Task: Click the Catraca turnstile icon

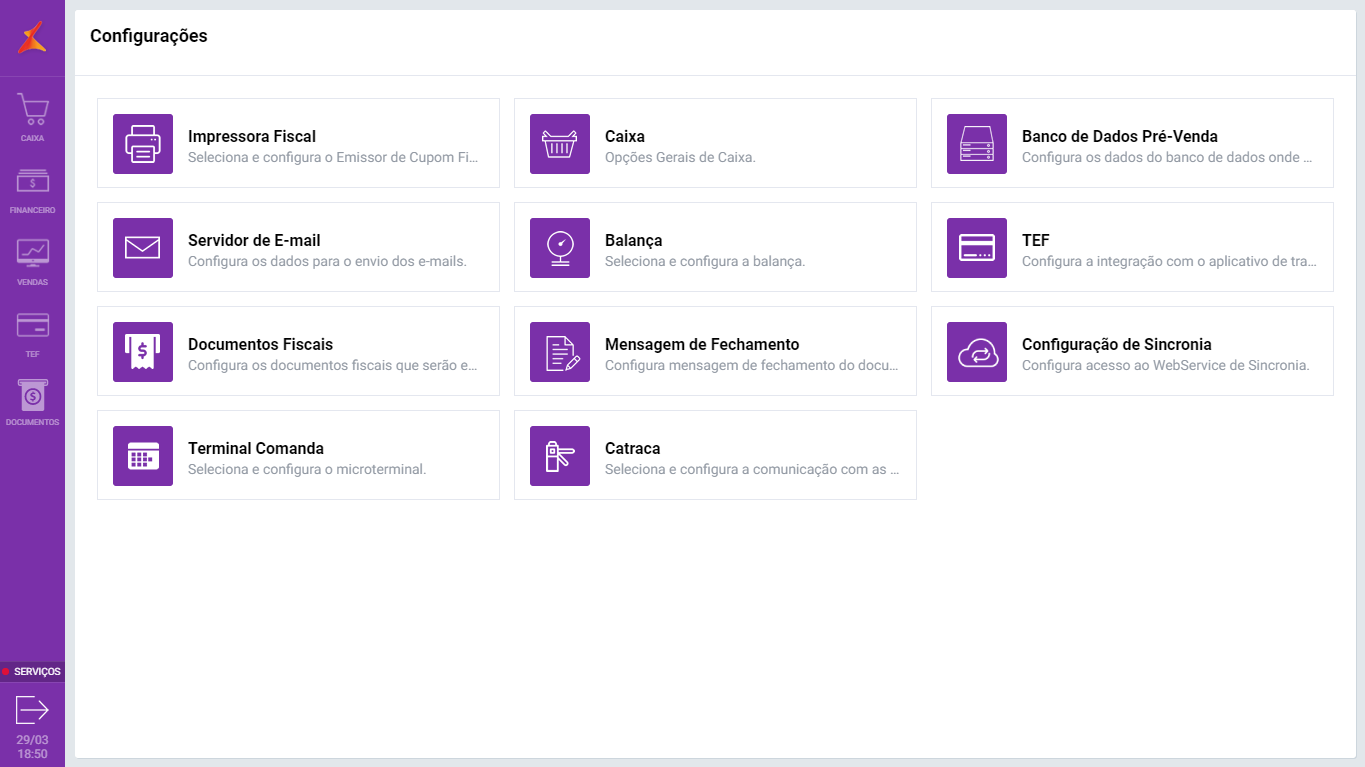Action: [560, 456]
